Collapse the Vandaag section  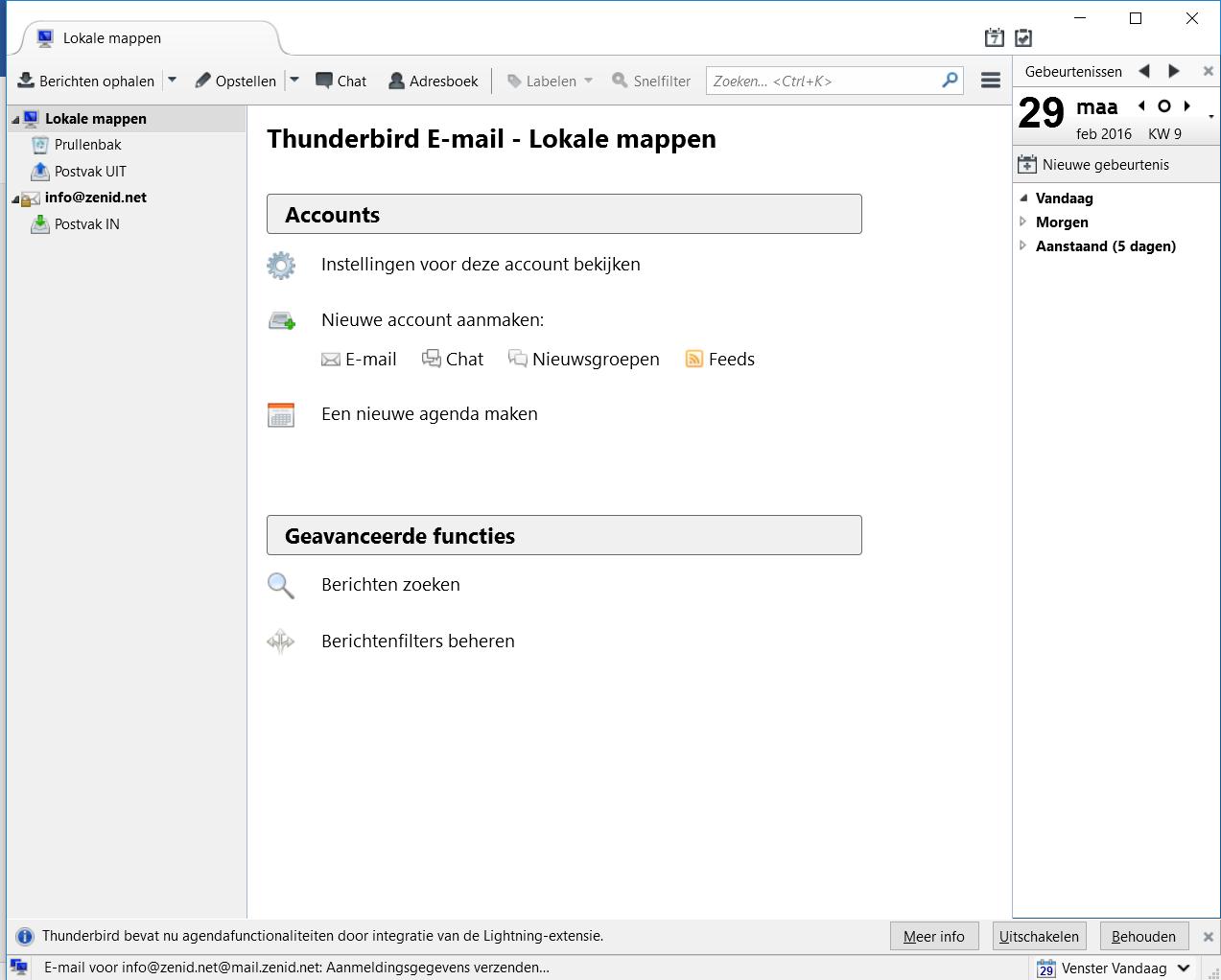coord(1023,198)
